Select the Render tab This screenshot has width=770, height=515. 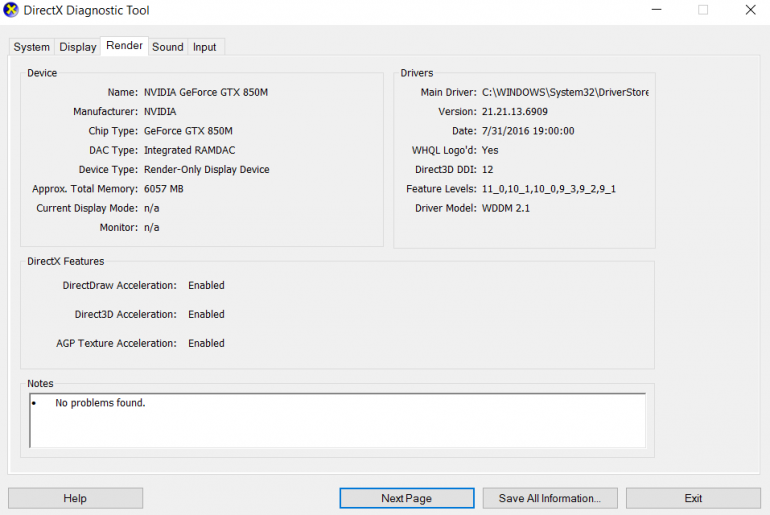pos(124,46)
